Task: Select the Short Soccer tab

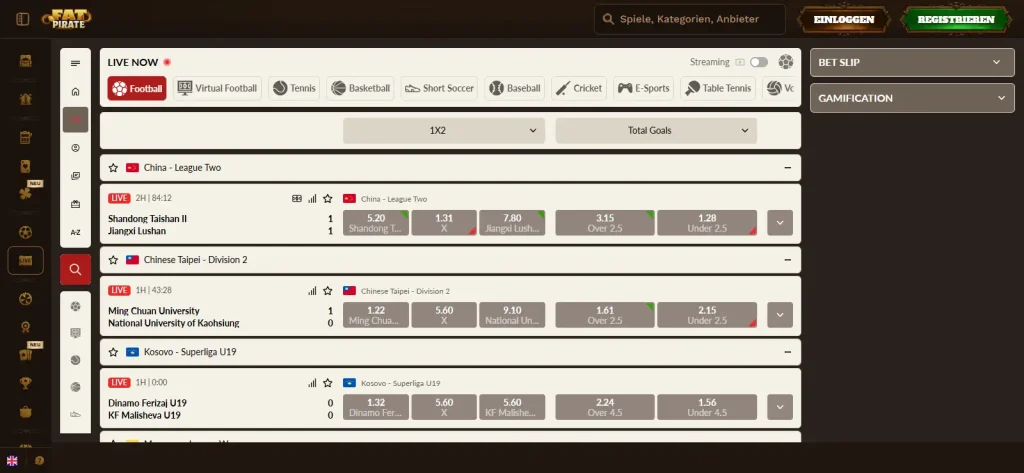Action: [439, 88]
